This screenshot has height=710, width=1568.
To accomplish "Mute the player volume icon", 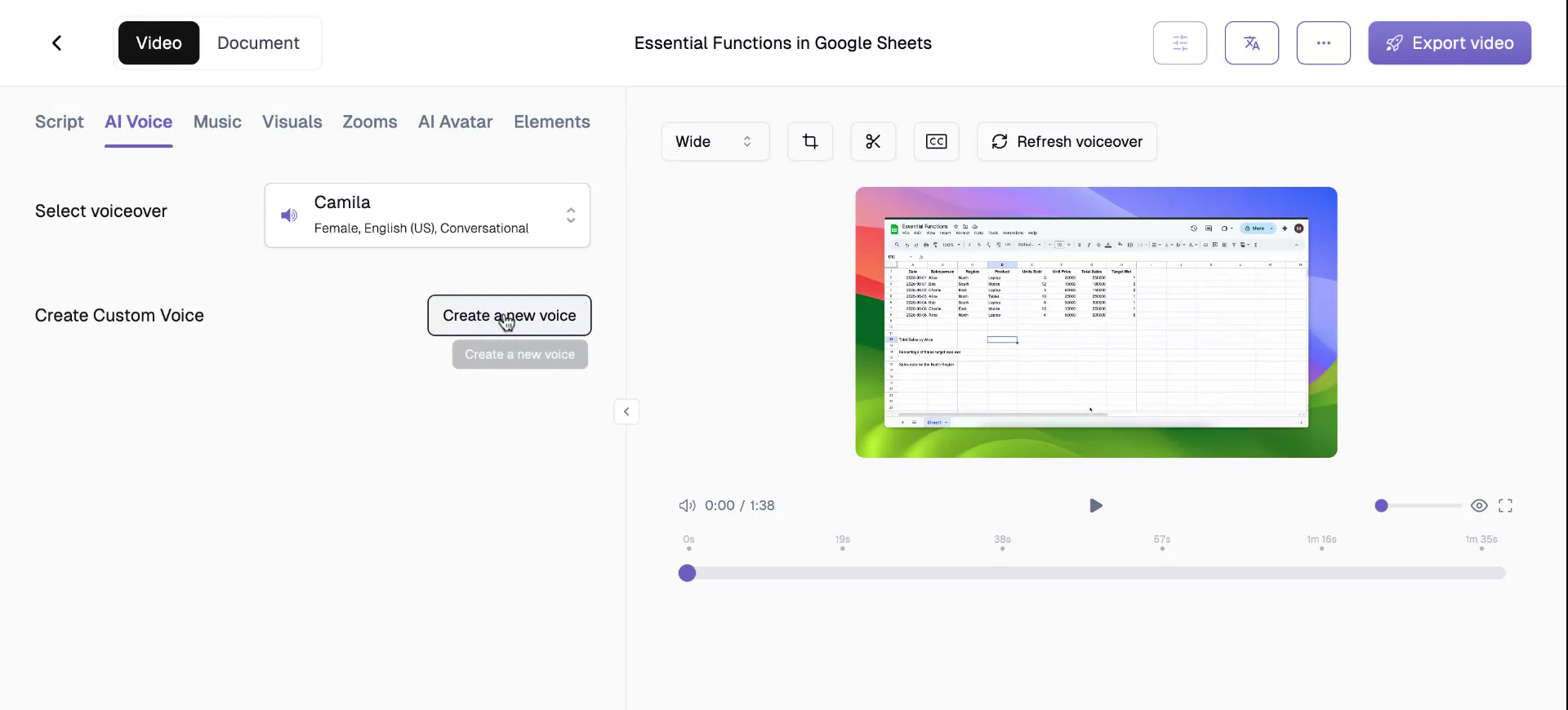I will (688, 505).
